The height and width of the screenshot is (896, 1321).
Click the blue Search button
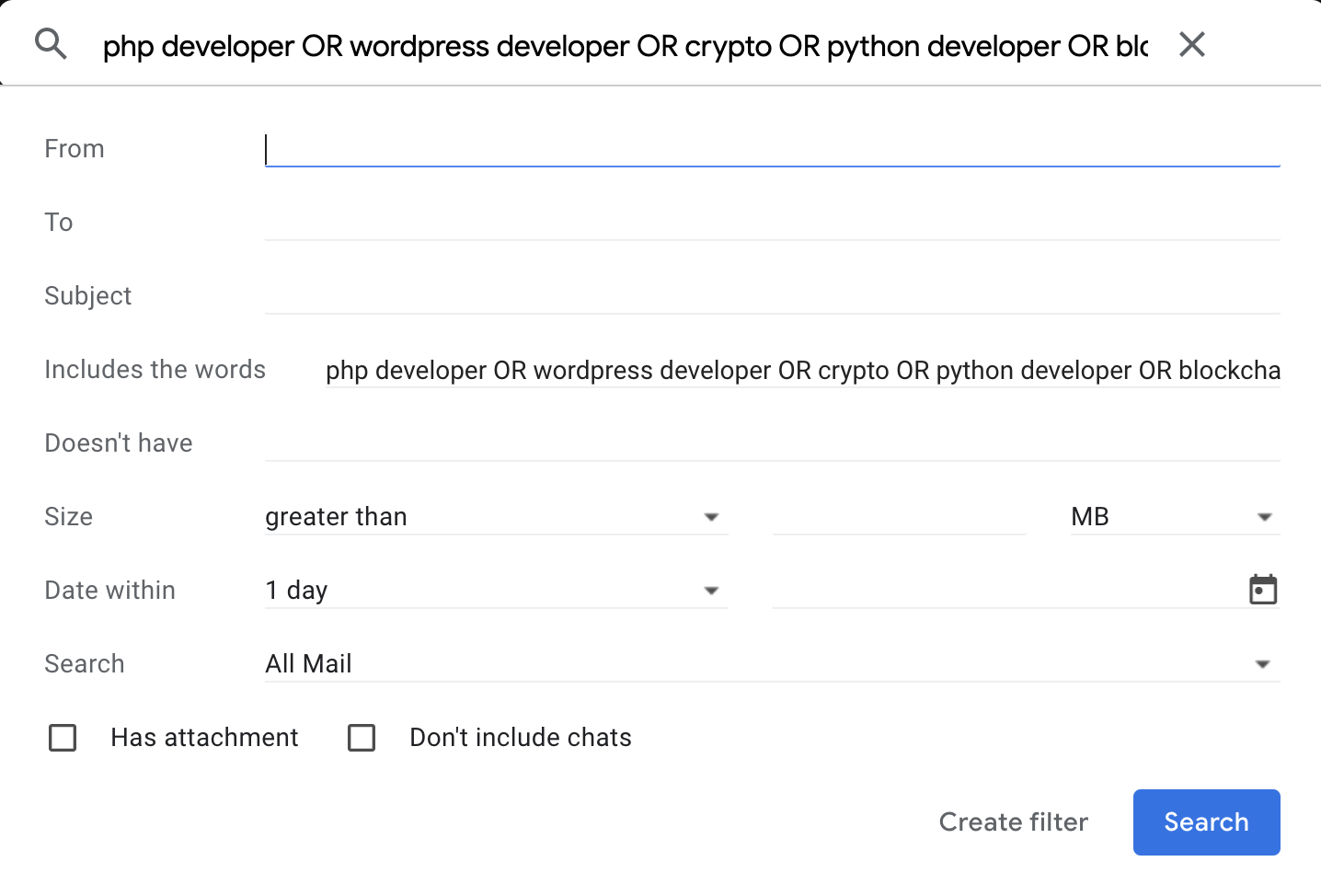(x=1207, y=822)
